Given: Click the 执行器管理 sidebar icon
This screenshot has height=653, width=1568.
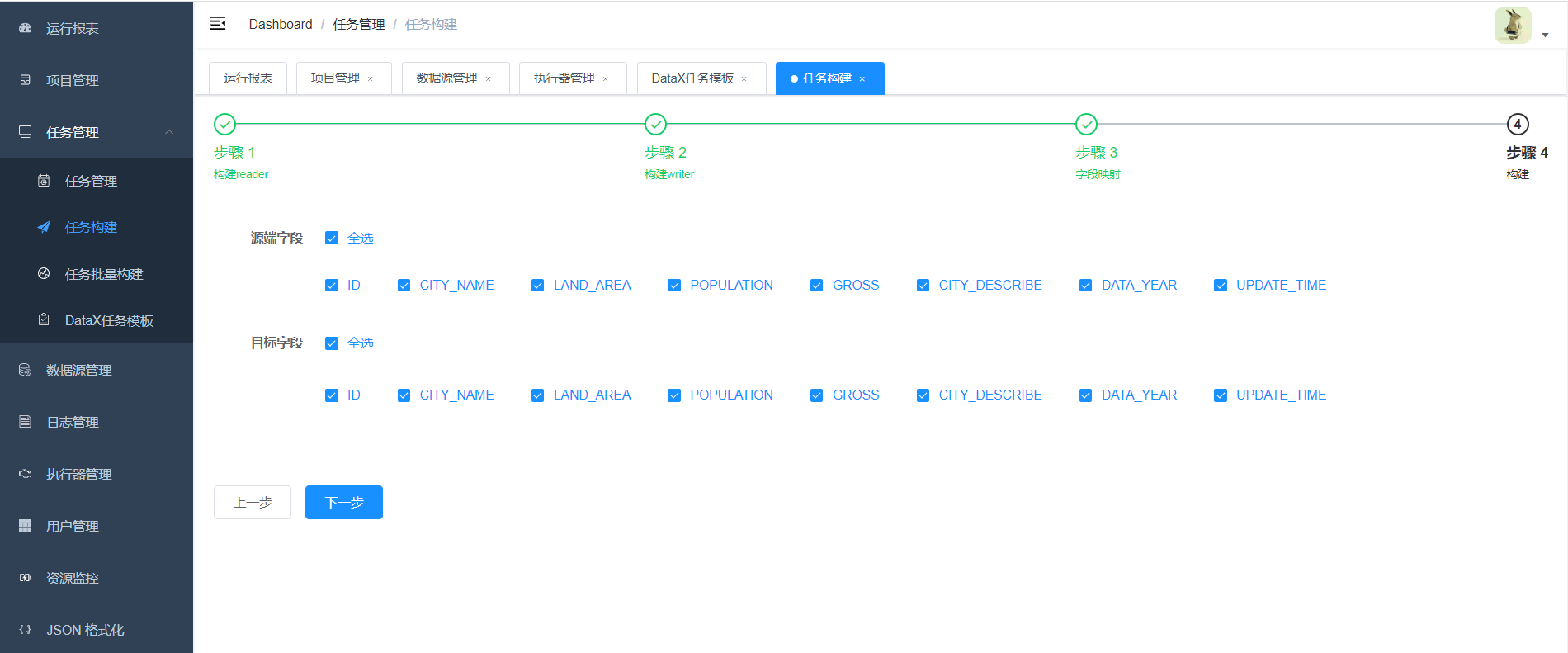Looking at the screenshot, I should [x=25, y=474].
